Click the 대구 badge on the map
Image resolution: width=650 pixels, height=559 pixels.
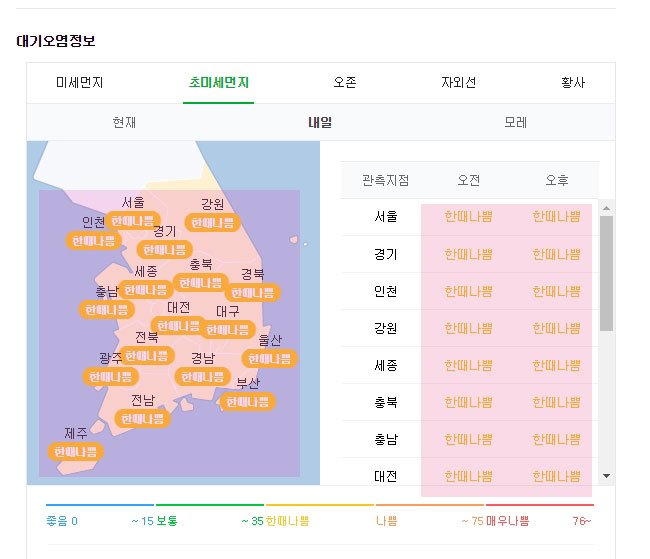tap(228, 330)
